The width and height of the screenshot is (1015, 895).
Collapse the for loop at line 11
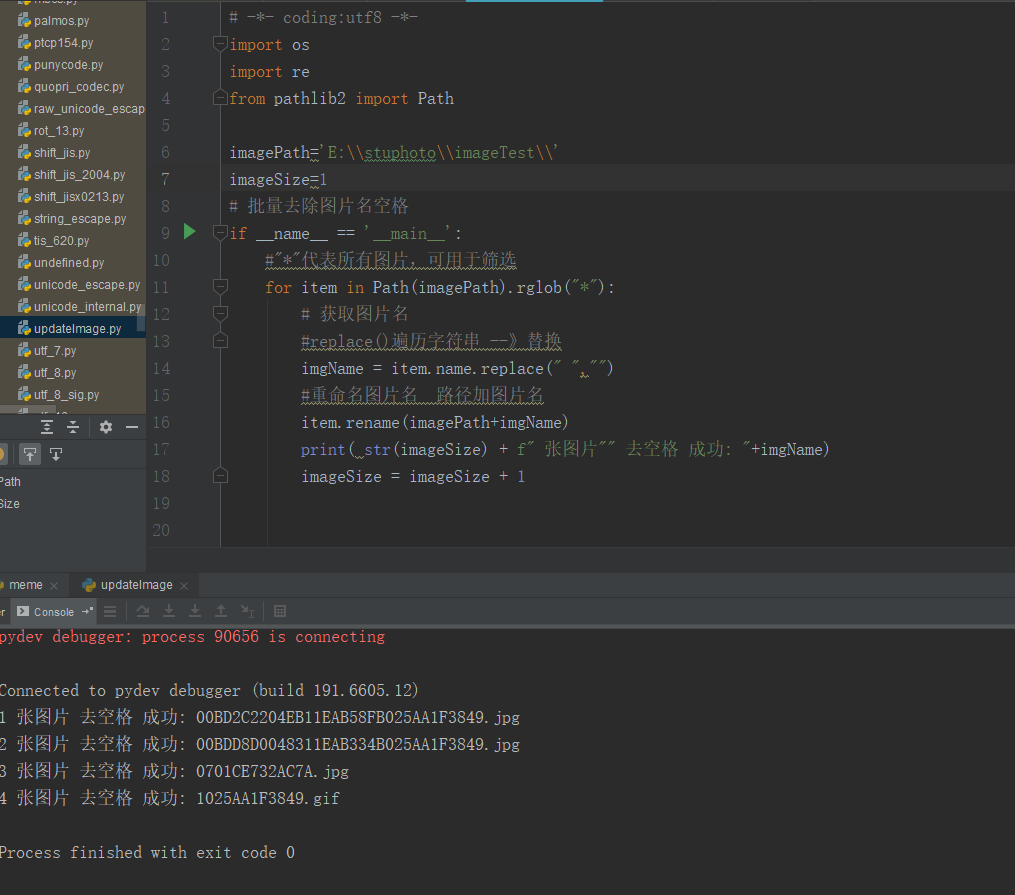(x=220, y=287)
